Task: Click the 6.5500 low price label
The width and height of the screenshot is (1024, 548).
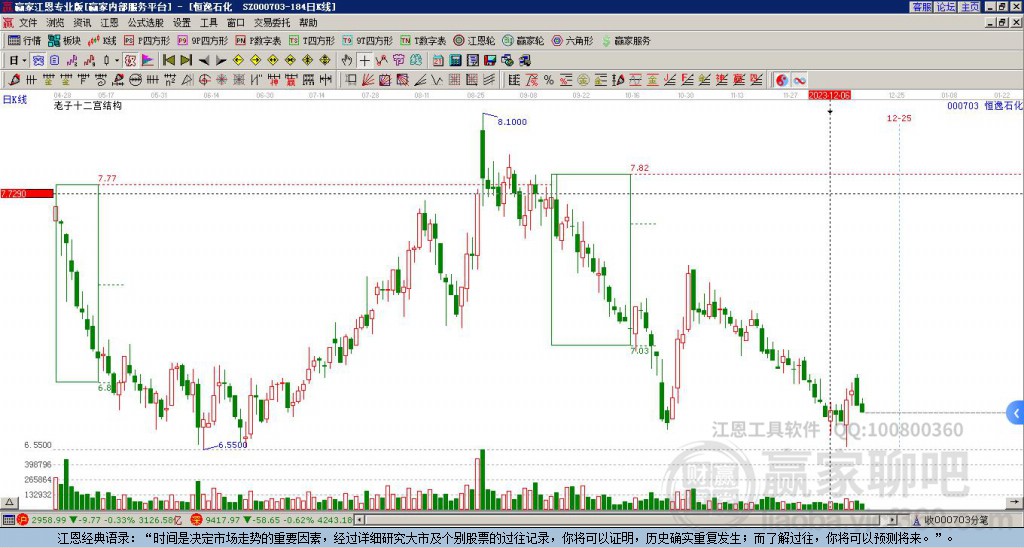Action: pyautogui.click(x=232, y=445)
